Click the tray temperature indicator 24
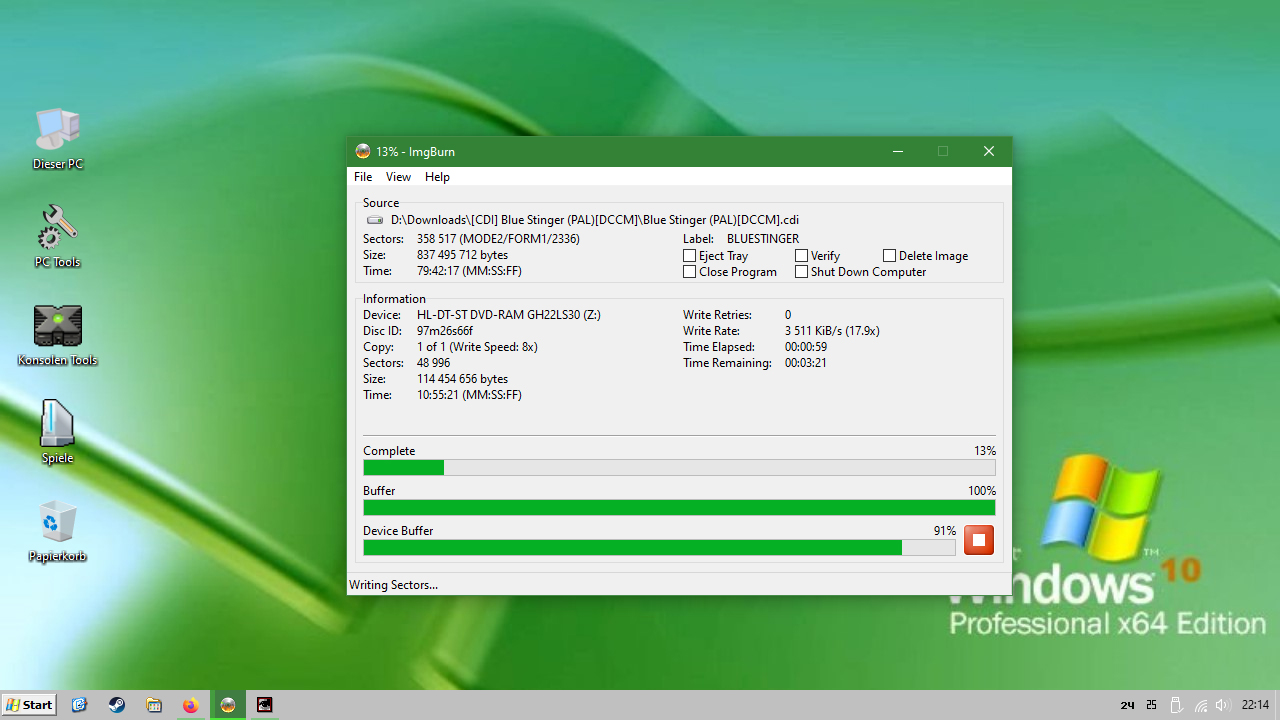Screen dimensions: 1280x720 pos(1127,705)
